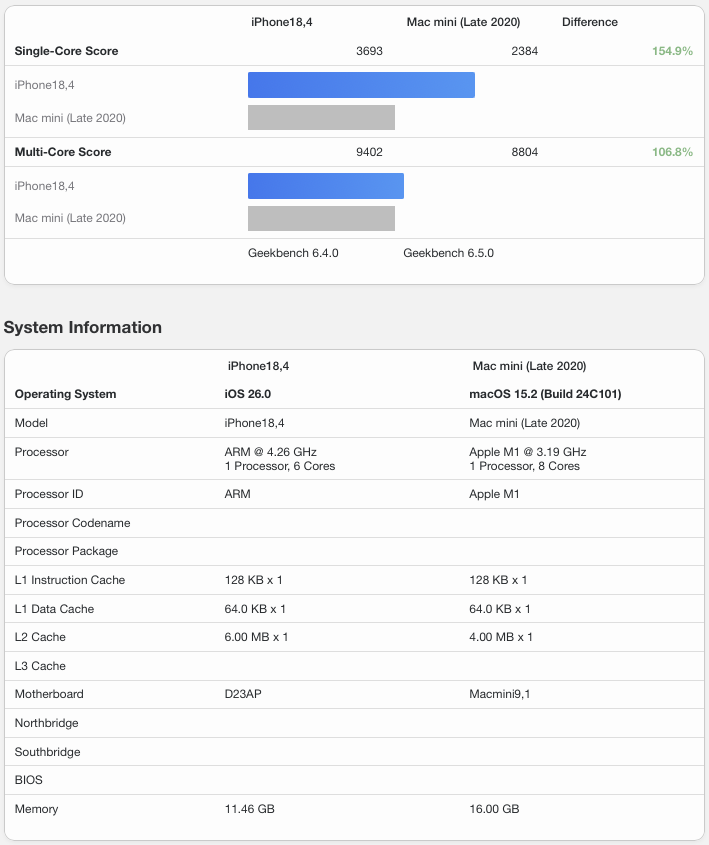Click the Mac mini multi-core score 8804
The width and height of the screenshot is (709, 845).
click(x=524, y=152)
